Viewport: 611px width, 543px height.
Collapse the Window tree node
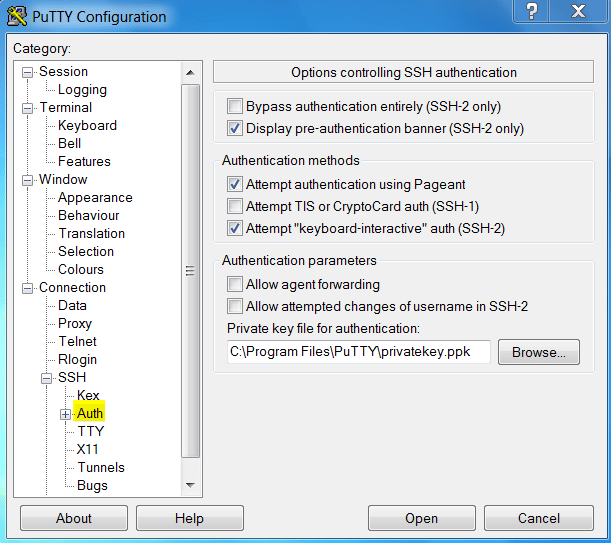(x=27, y=180)
